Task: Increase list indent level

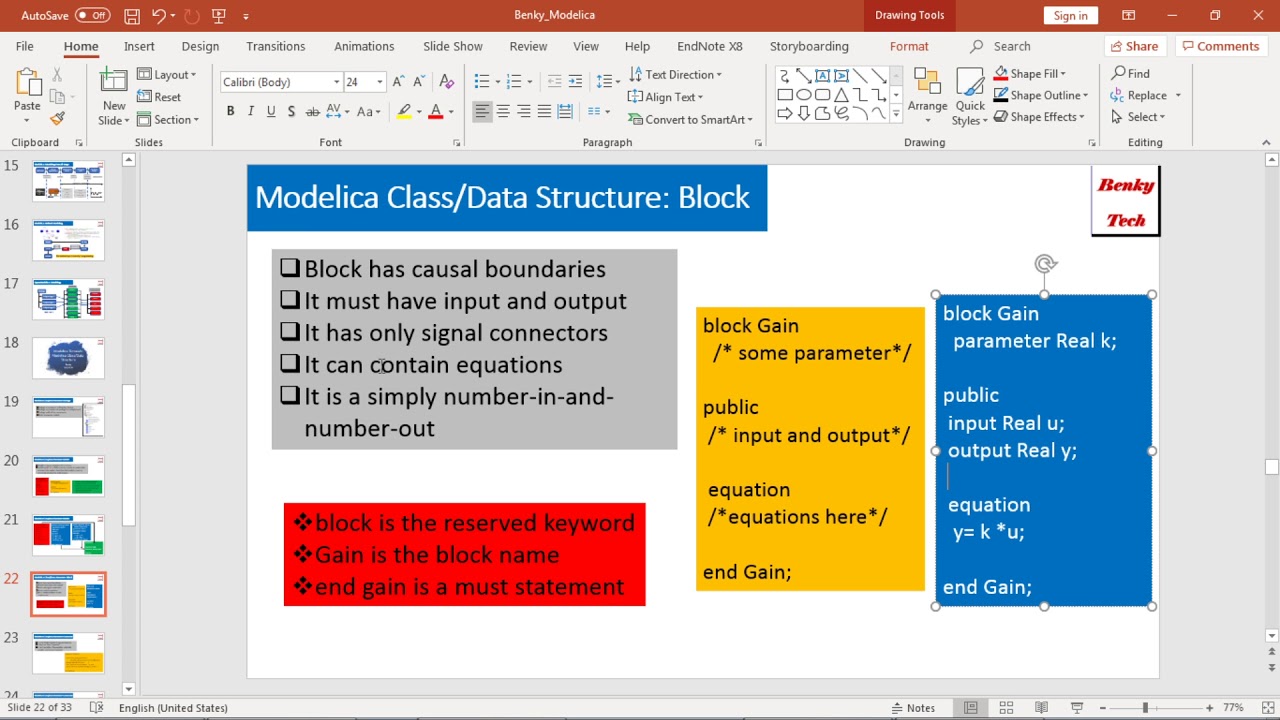Action: [x=577, y=82]
